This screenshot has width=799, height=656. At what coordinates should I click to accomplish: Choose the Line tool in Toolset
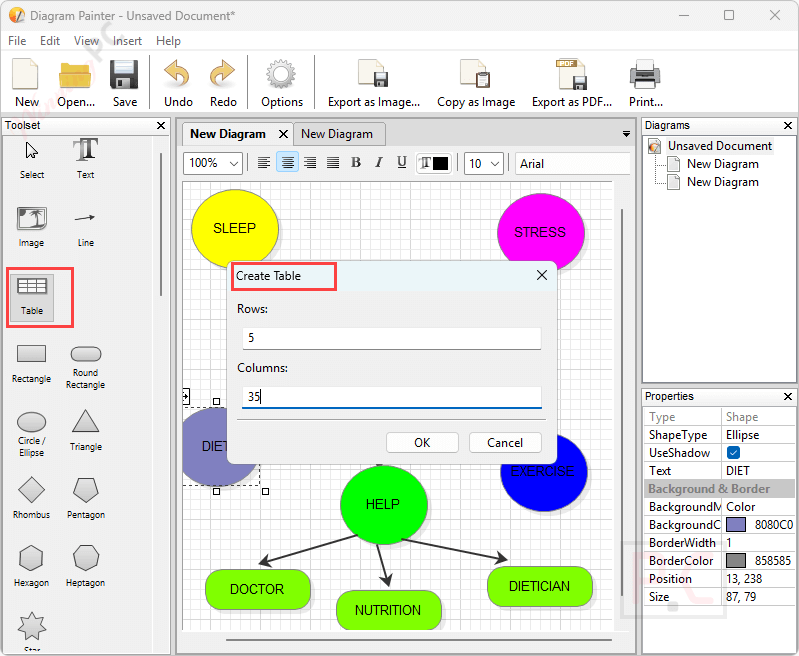[x=85, y=229]
